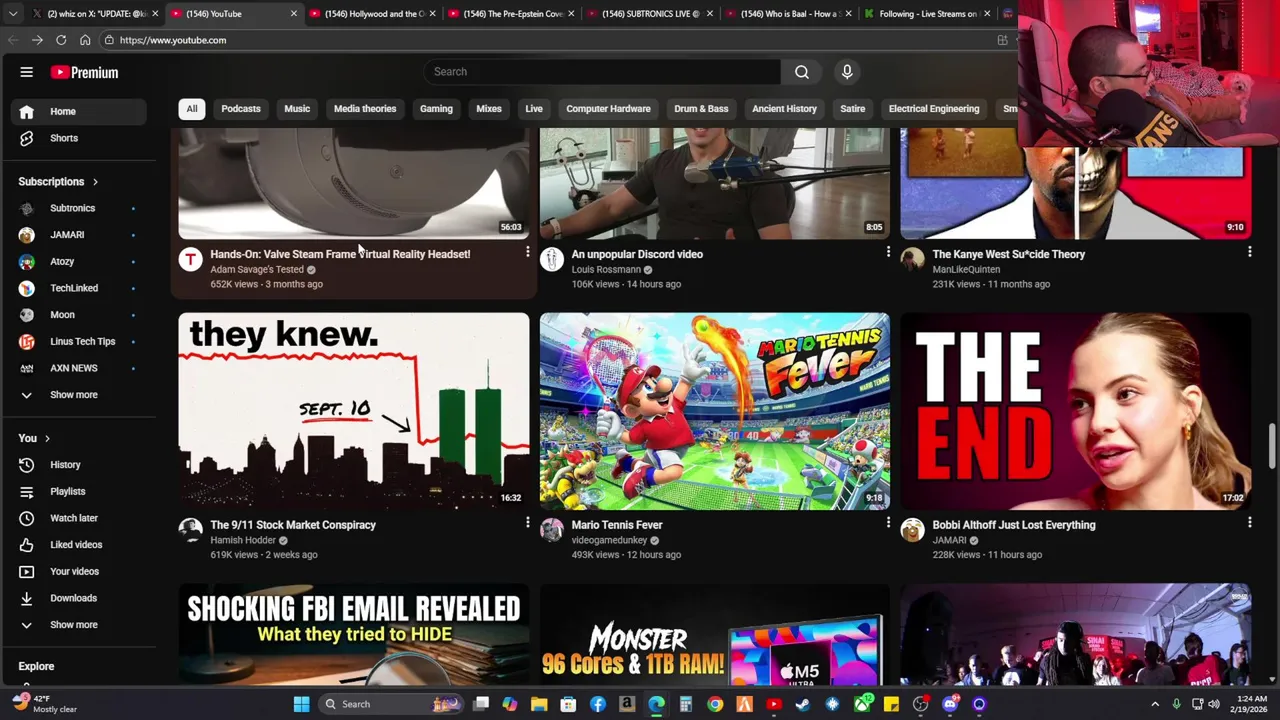The width and height of the screenshot is (1280, 720).
Task: Open the ManLikeQuinten channel name link
Action: tap(966, 269)
